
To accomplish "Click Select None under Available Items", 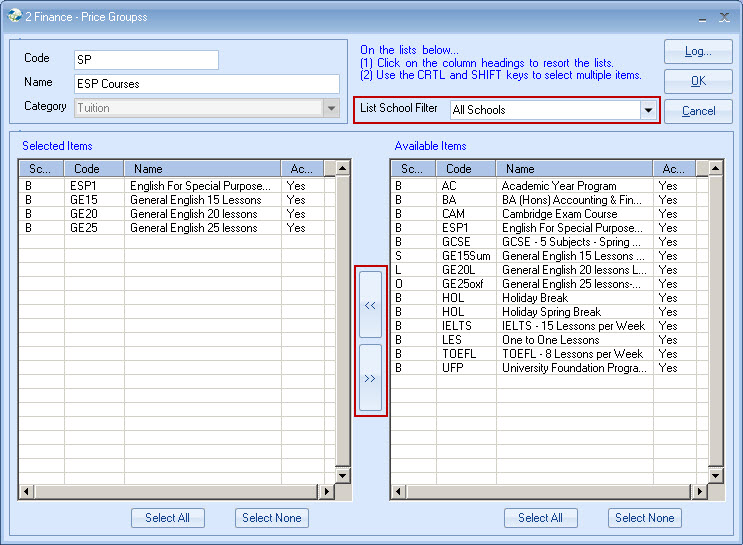I will point(645,518).
